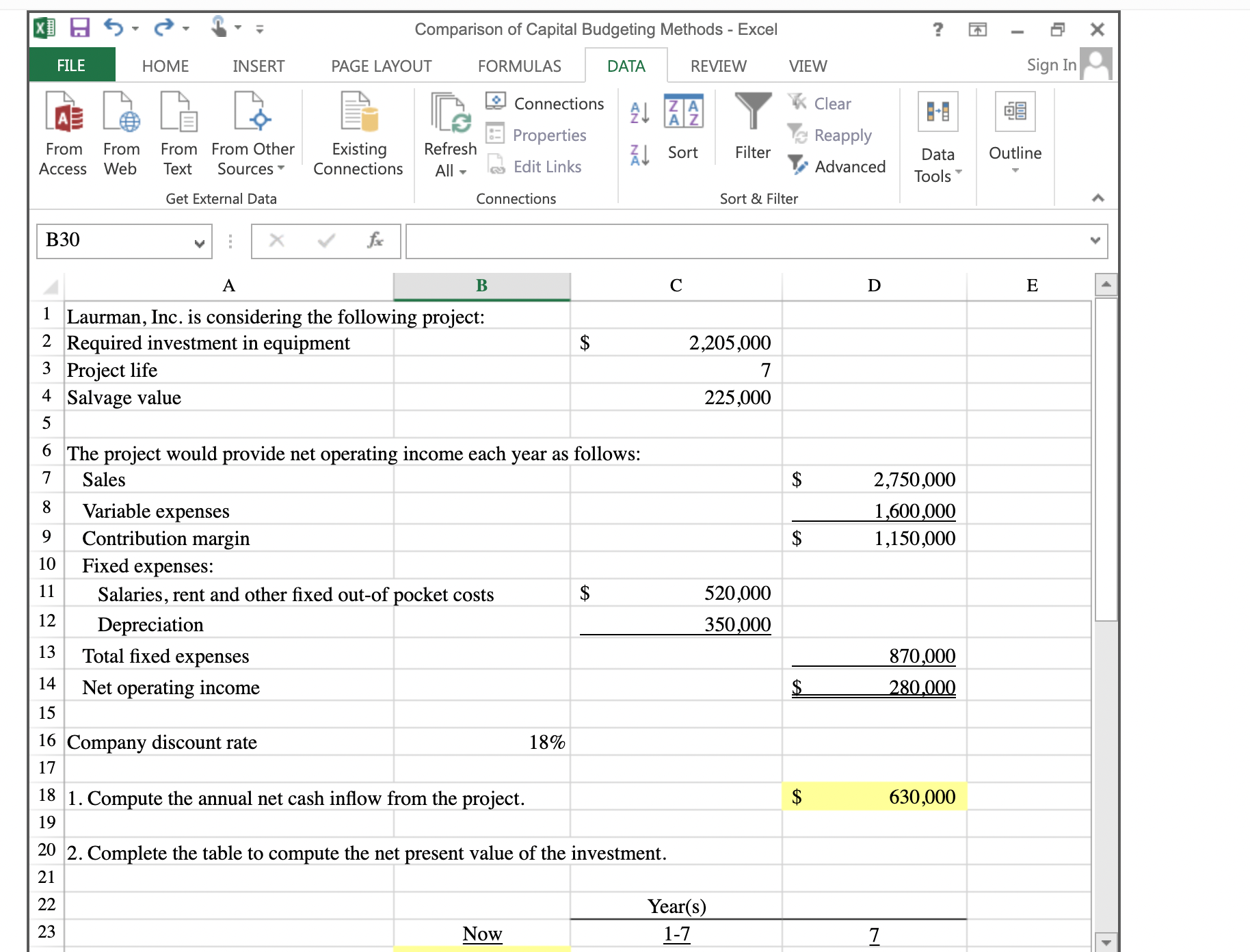Click Properties in Connections group
The height and width of the screenshot is (952, 1250).
(x=536, y=135)
